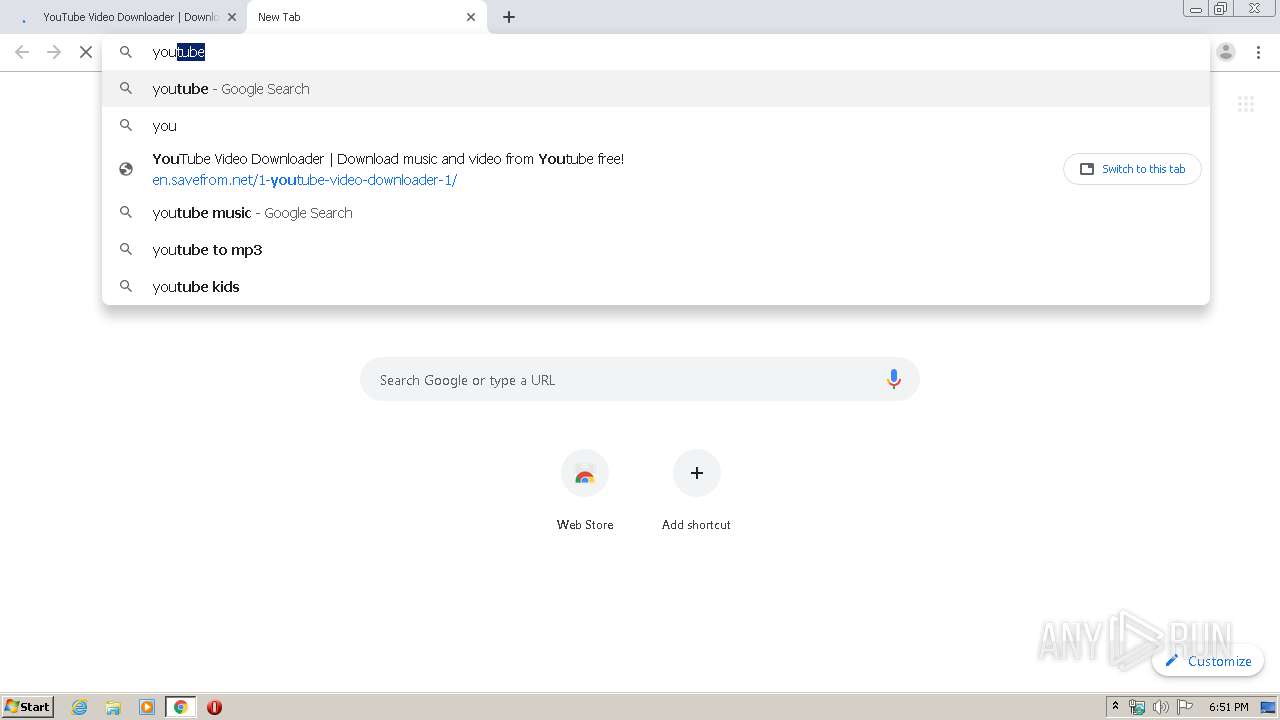The image size is (1280, 720).
Task: Click the show desktop tray icon
Action: coord(1268,707)
